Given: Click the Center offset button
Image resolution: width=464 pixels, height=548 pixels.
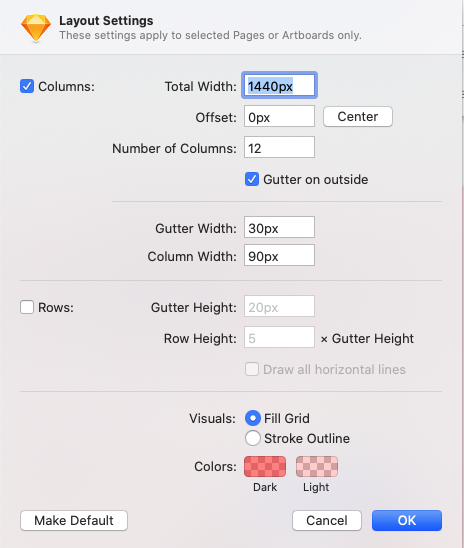Looking at the screenshot, I should 358,116.
